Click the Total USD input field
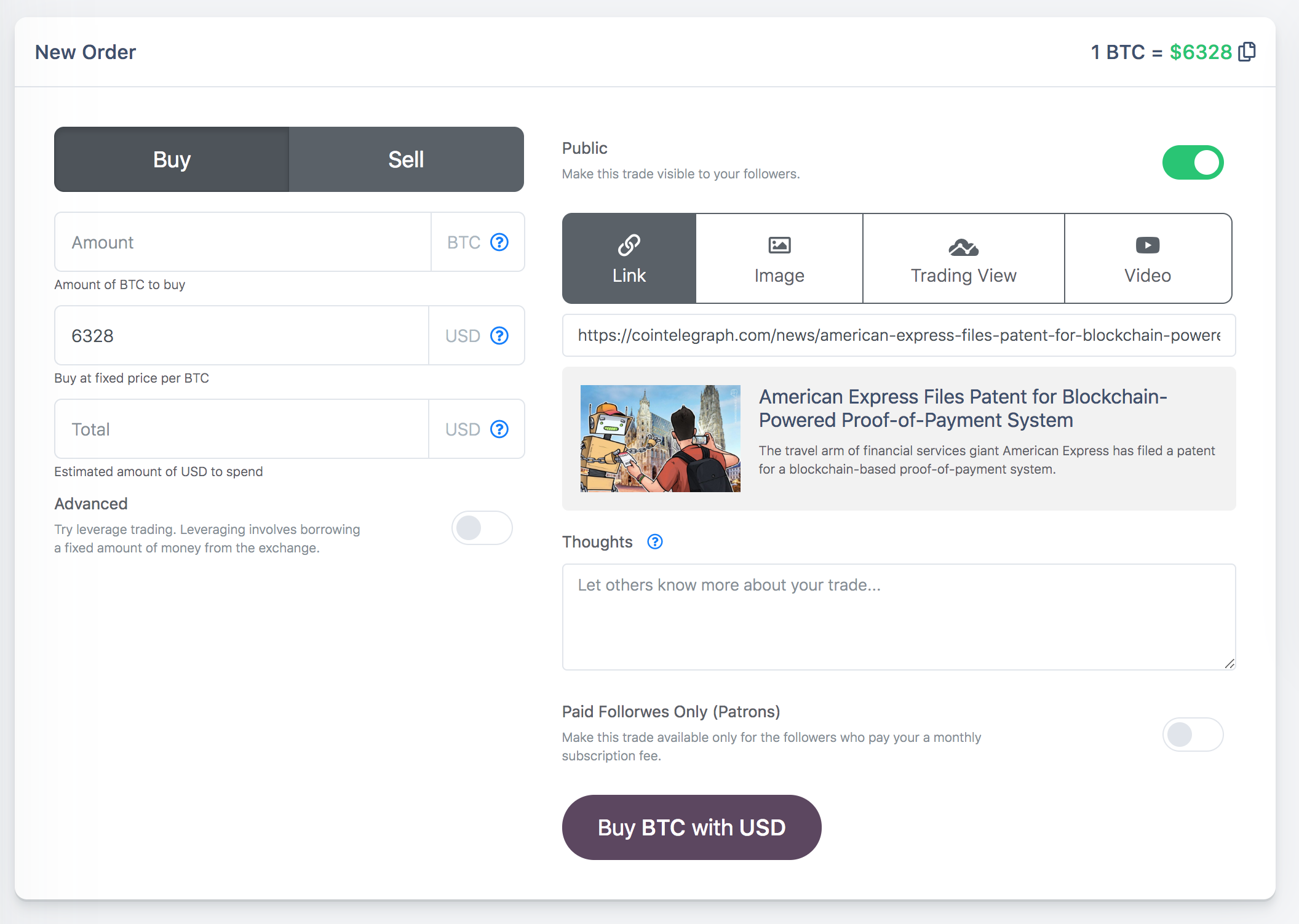The width and height of the screenshot is (1299, 924). 242,429
